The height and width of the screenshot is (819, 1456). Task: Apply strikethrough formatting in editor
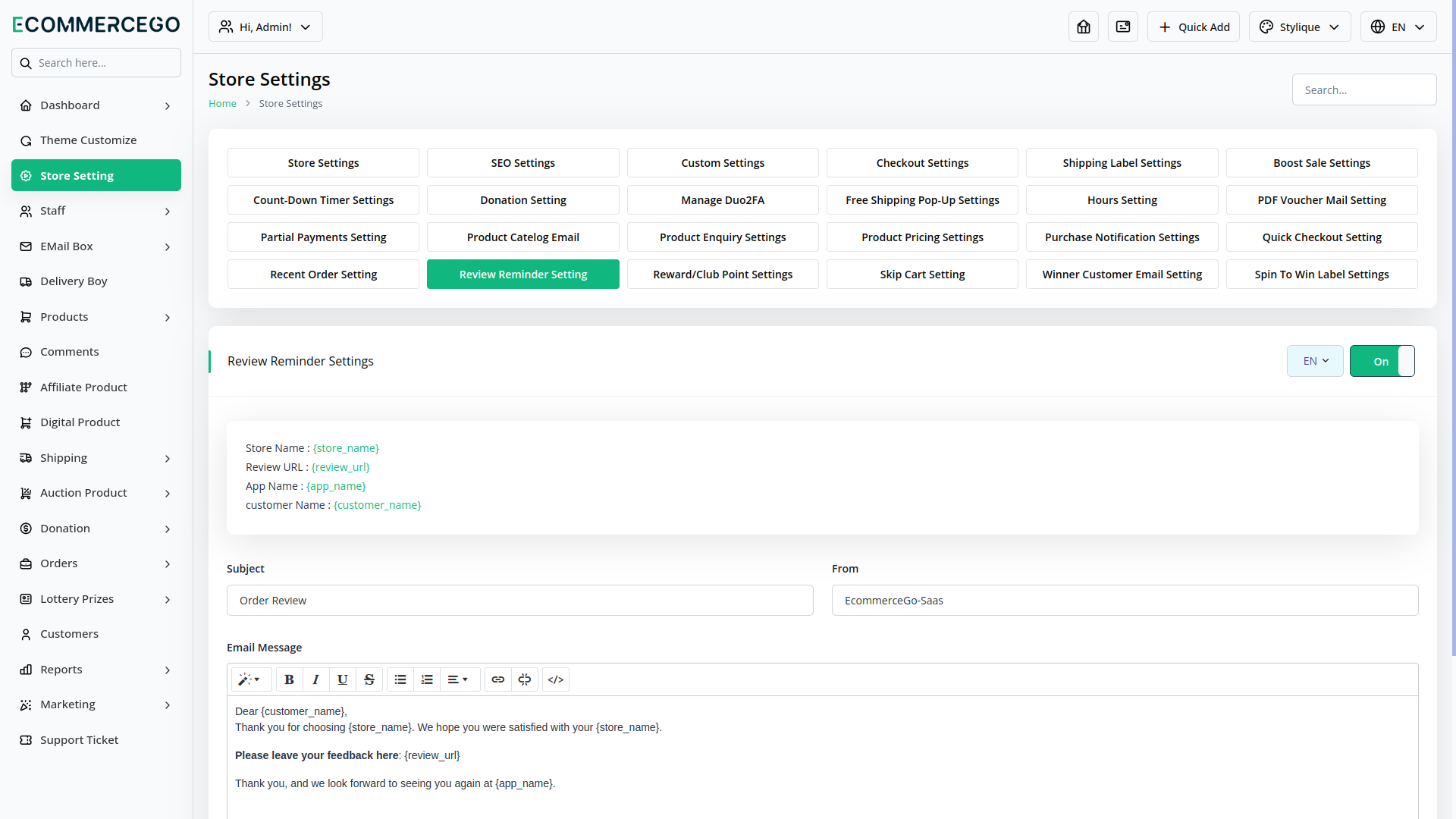point(369,679)
